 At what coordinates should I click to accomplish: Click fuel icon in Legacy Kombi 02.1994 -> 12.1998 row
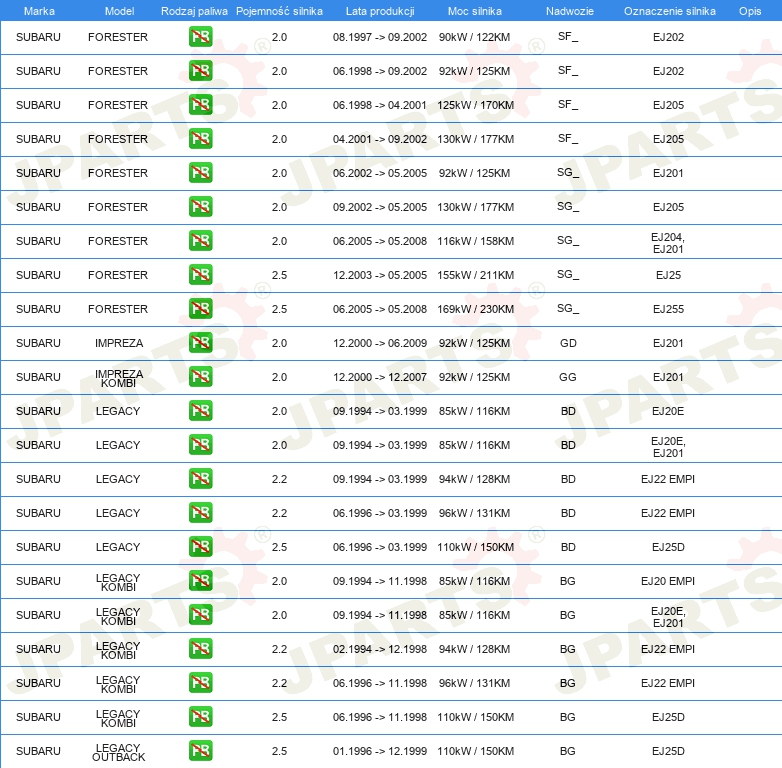pos(200,649)
